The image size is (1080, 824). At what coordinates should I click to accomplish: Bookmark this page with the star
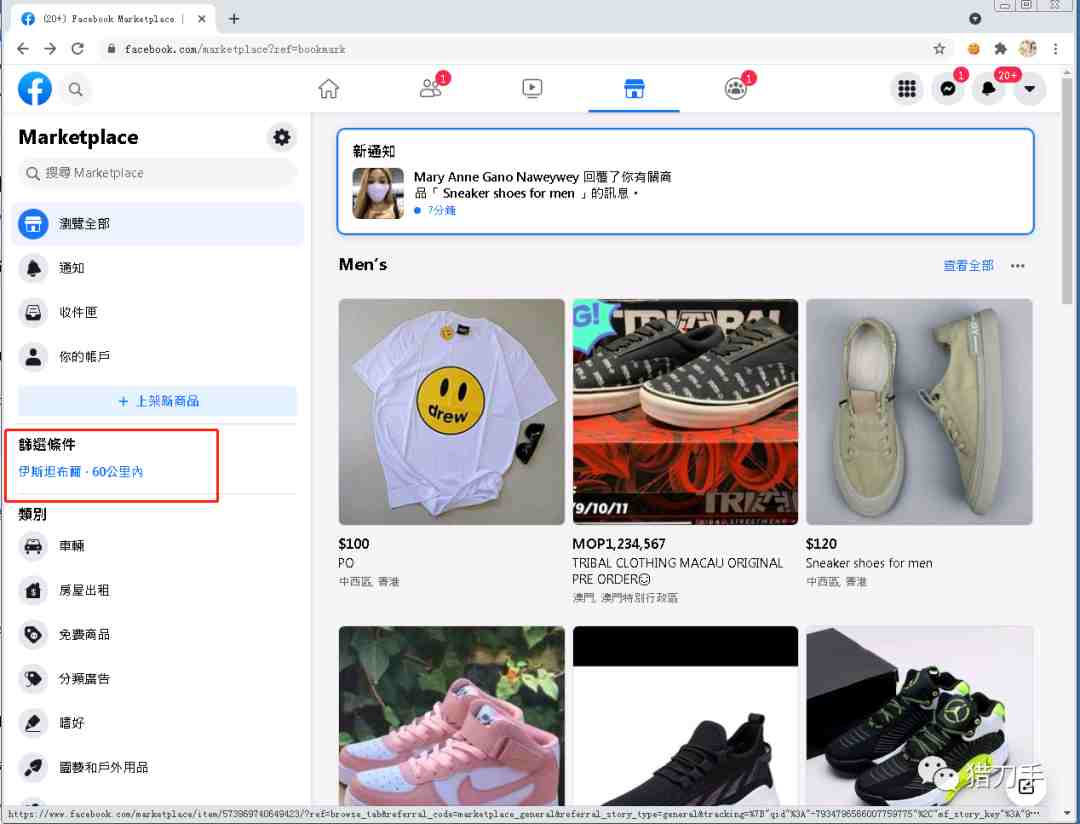[939, 49]
